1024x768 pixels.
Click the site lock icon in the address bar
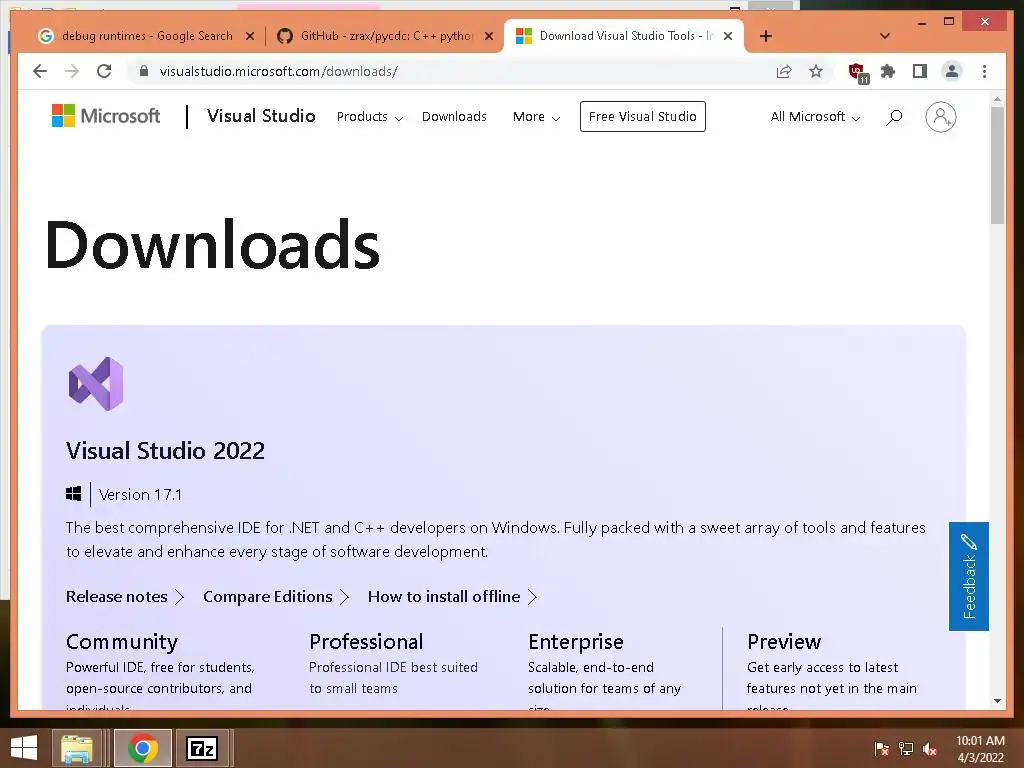point(144,71)
